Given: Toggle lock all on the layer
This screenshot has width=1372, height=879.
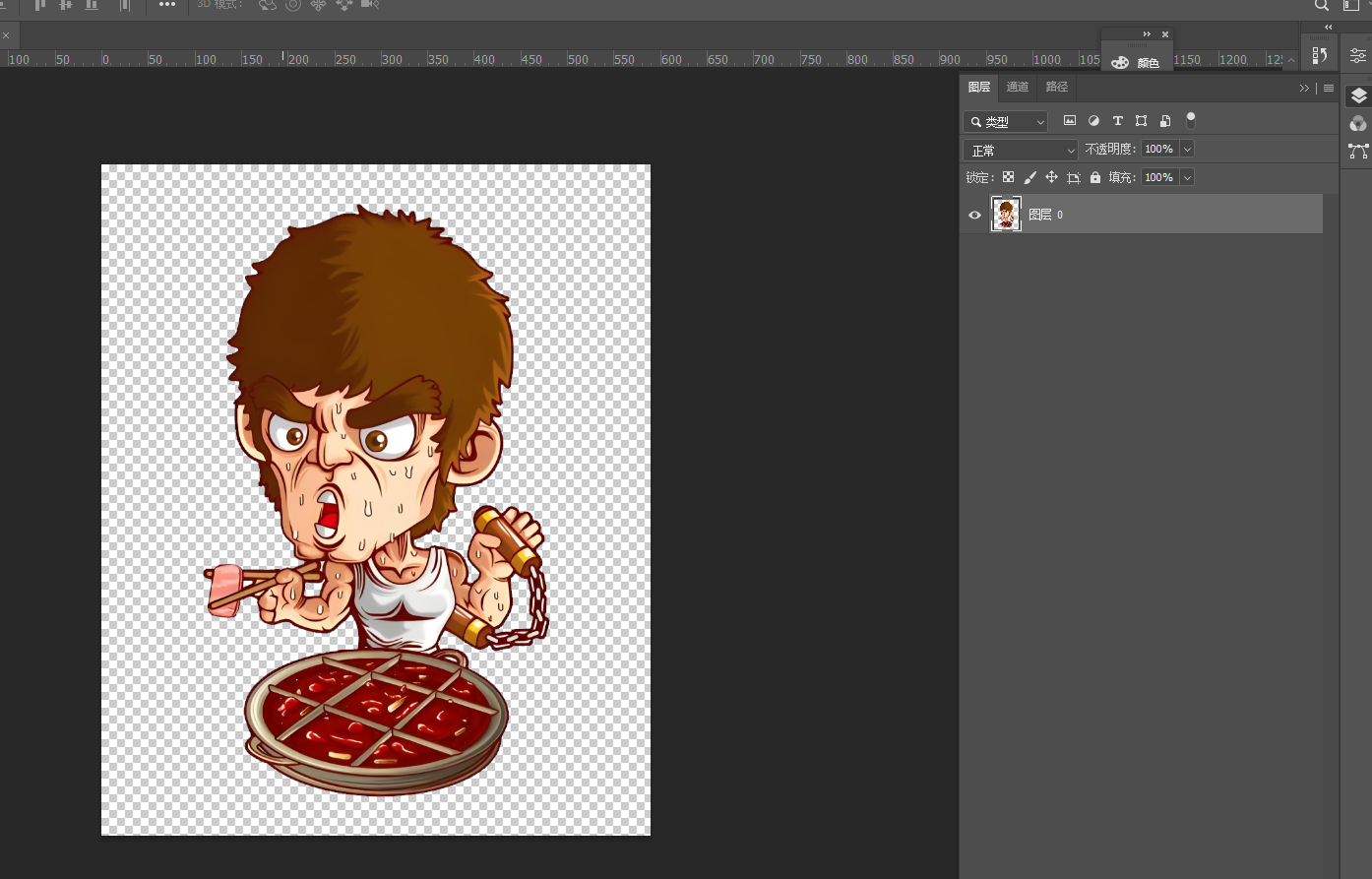Looking at the screenshot, I should (x=1095, y=177).
